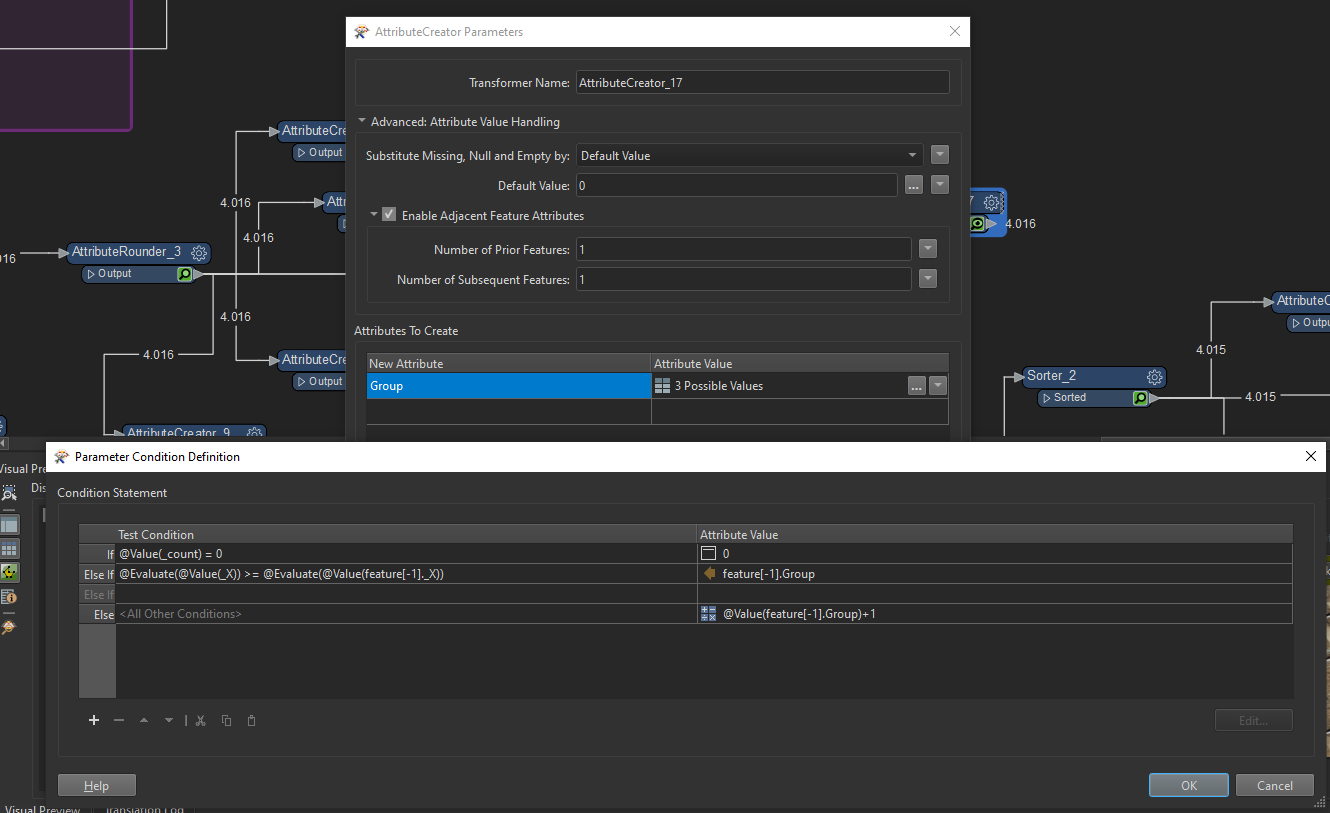1330x813 pixels.
Task: Click ellipsis button beside Default Value field
Action: pyautogui.click(x=913, y=185)
